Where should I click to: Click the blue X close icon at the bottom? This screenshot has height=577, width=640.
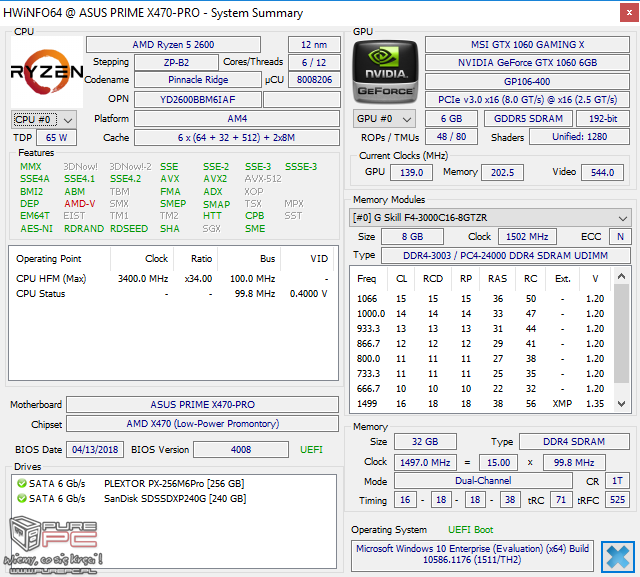click(618, 557)
